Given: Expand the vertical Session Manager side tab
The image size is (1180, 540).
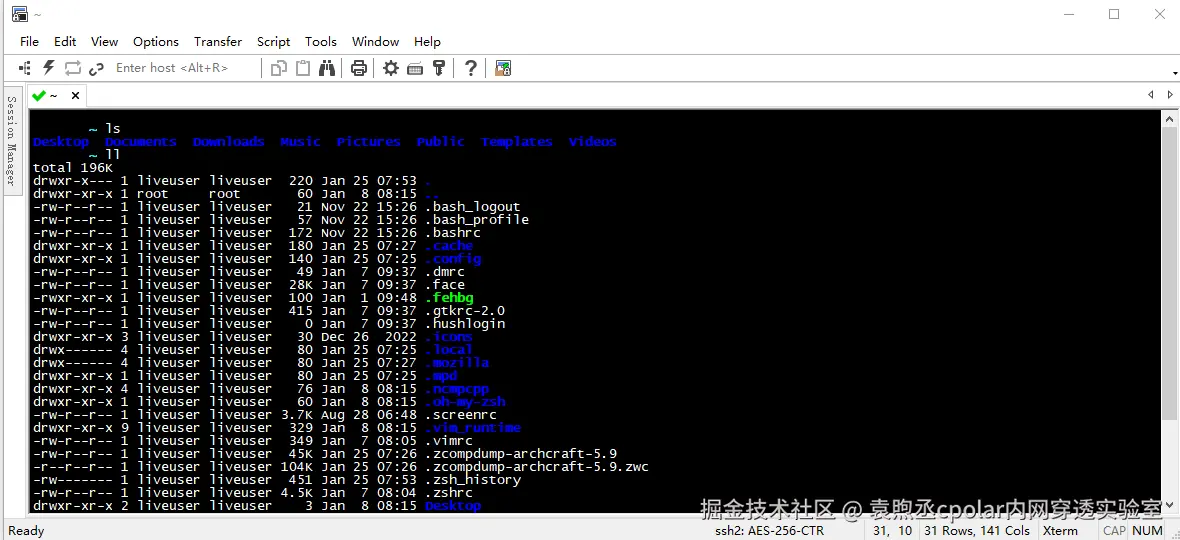Looking at the screenshot, I should 11,140.
